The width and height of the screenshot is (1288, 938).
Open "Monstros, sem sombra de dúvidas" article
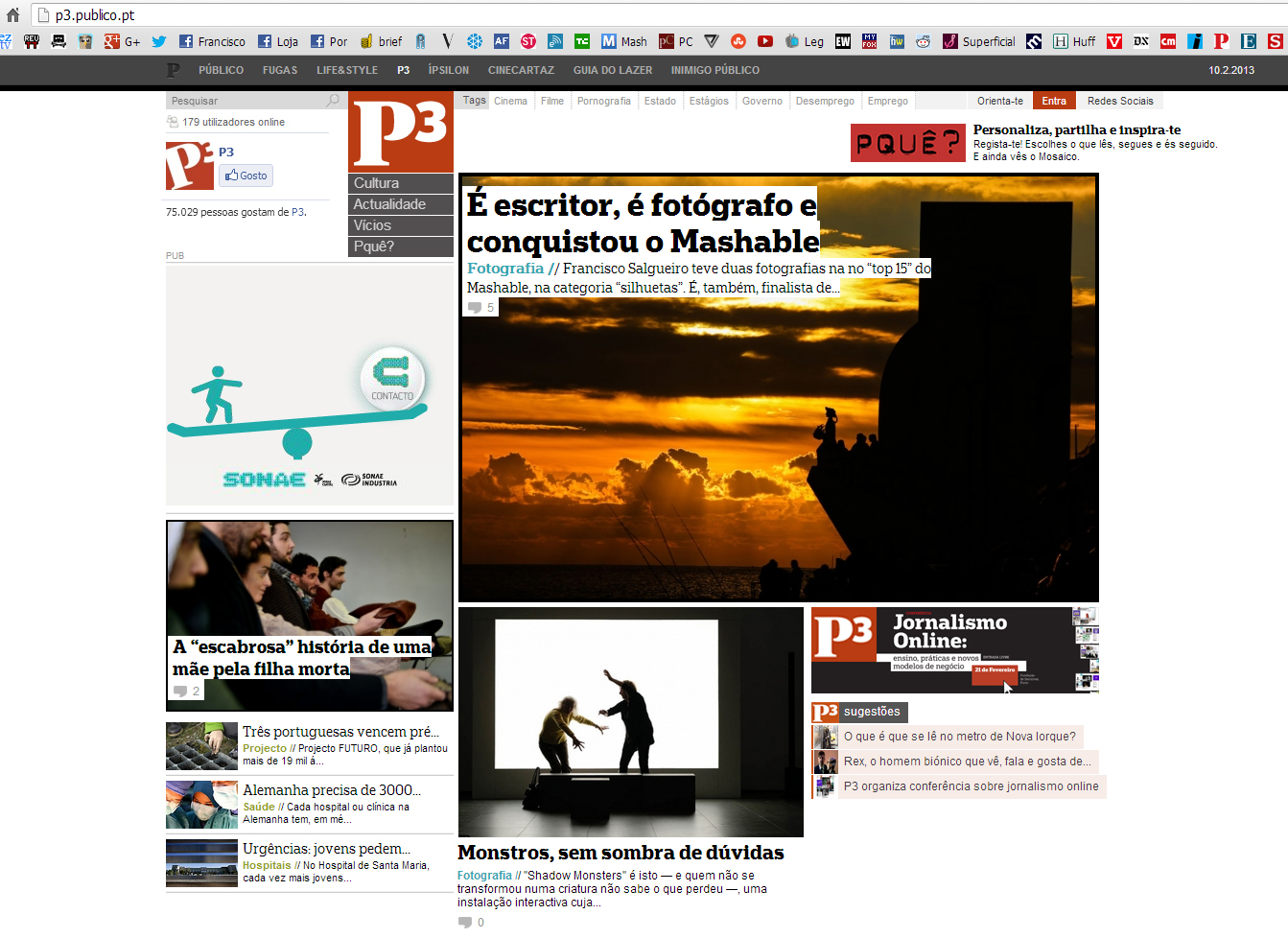tap(621, 853)
